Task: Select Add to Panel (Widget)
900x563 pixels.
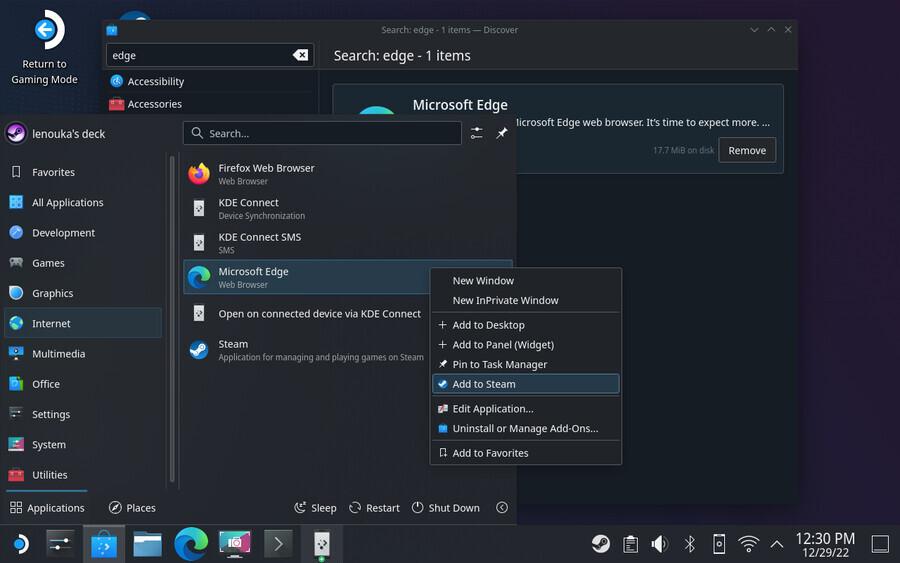Action: pos(526,344)
